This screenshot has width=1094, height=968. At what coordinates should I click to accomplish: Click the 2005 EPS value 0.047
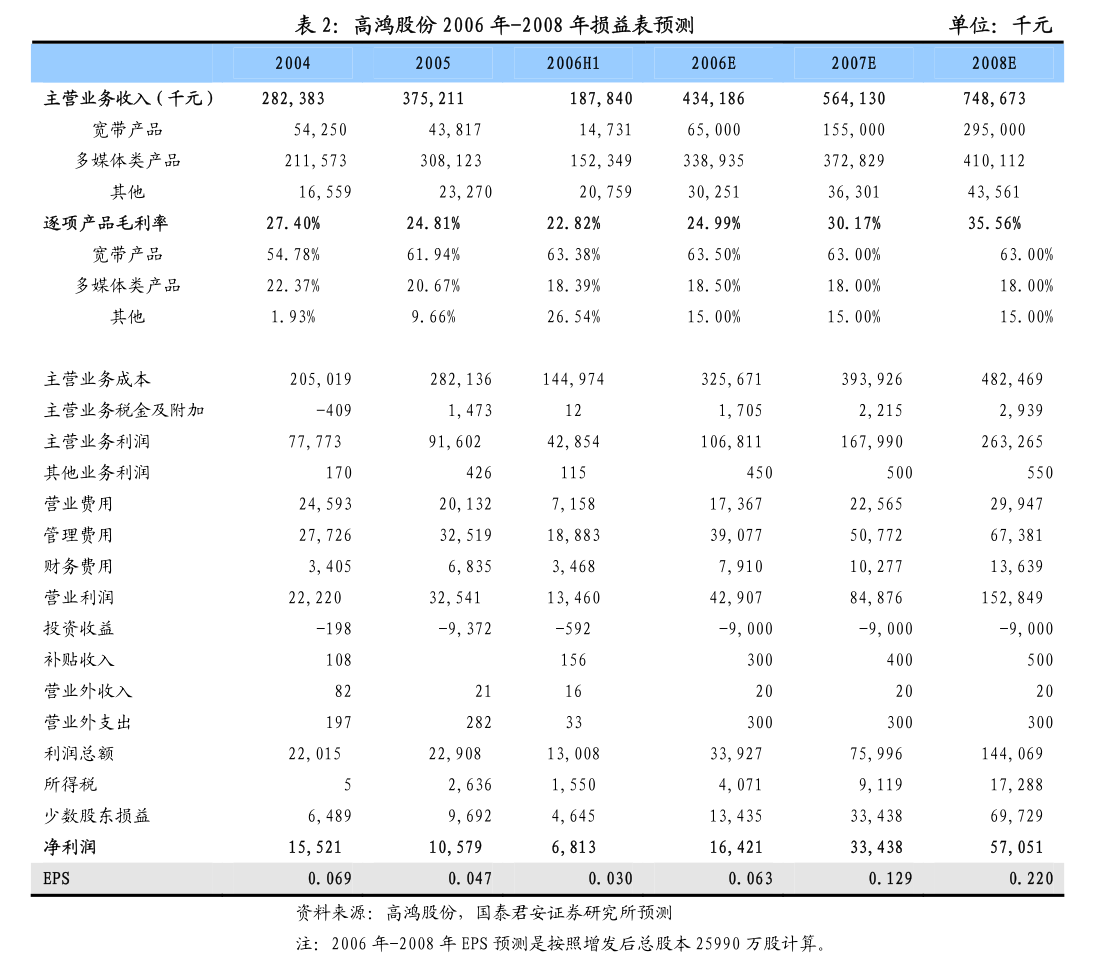coord(470,879)
